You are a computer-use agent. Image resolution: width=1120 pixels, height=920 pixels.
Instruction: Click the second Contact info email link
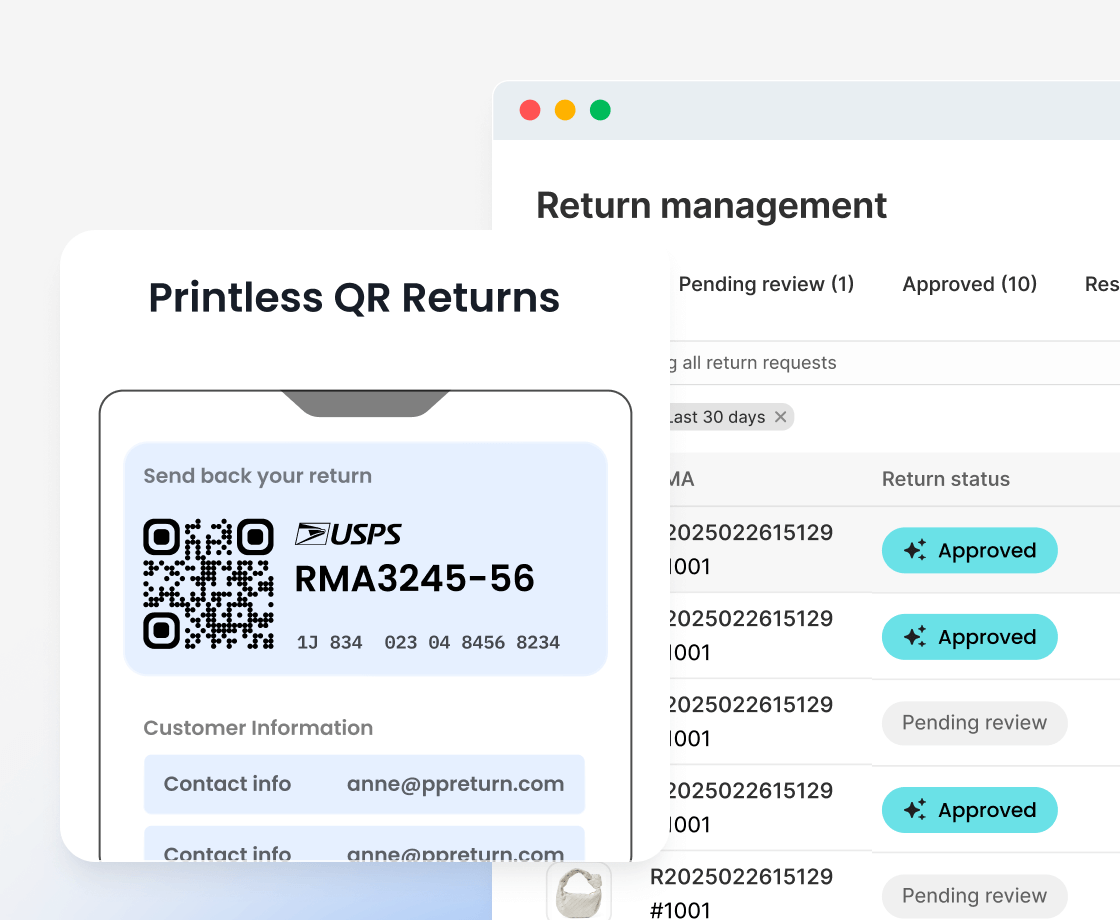click(x=455, y=855)
